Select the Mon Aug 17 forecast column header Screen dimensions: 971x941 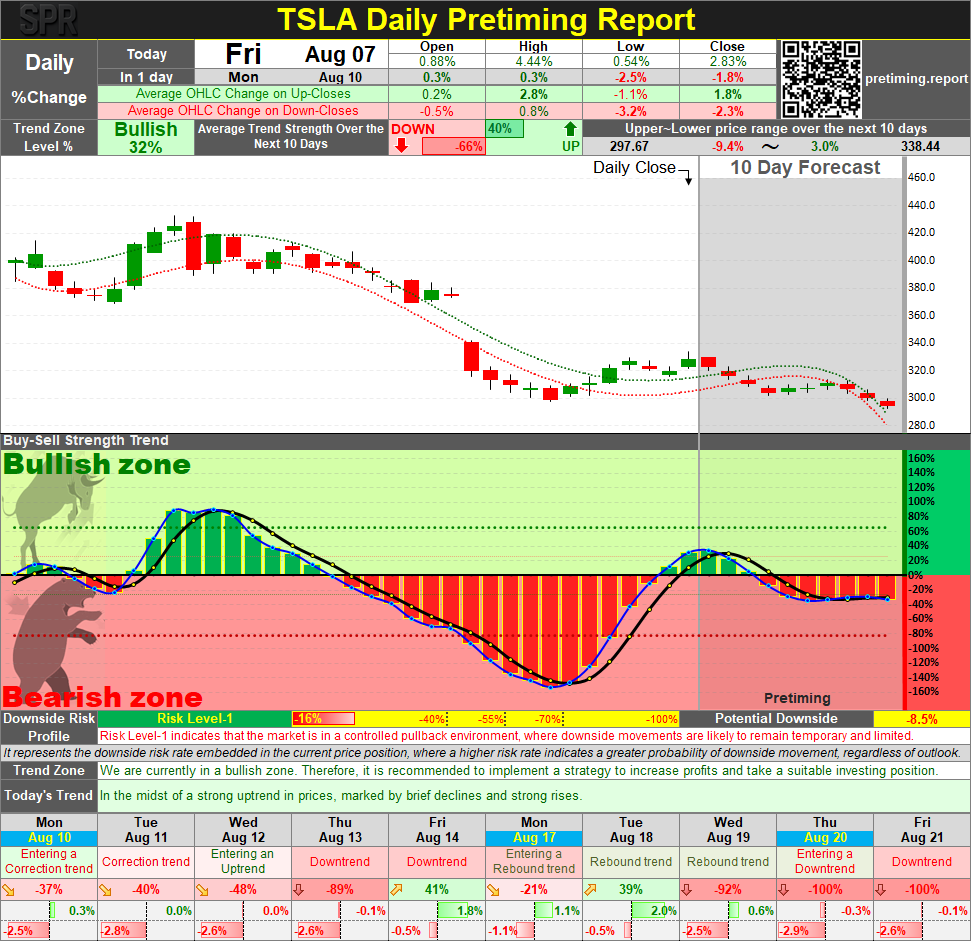pos(534,830)
